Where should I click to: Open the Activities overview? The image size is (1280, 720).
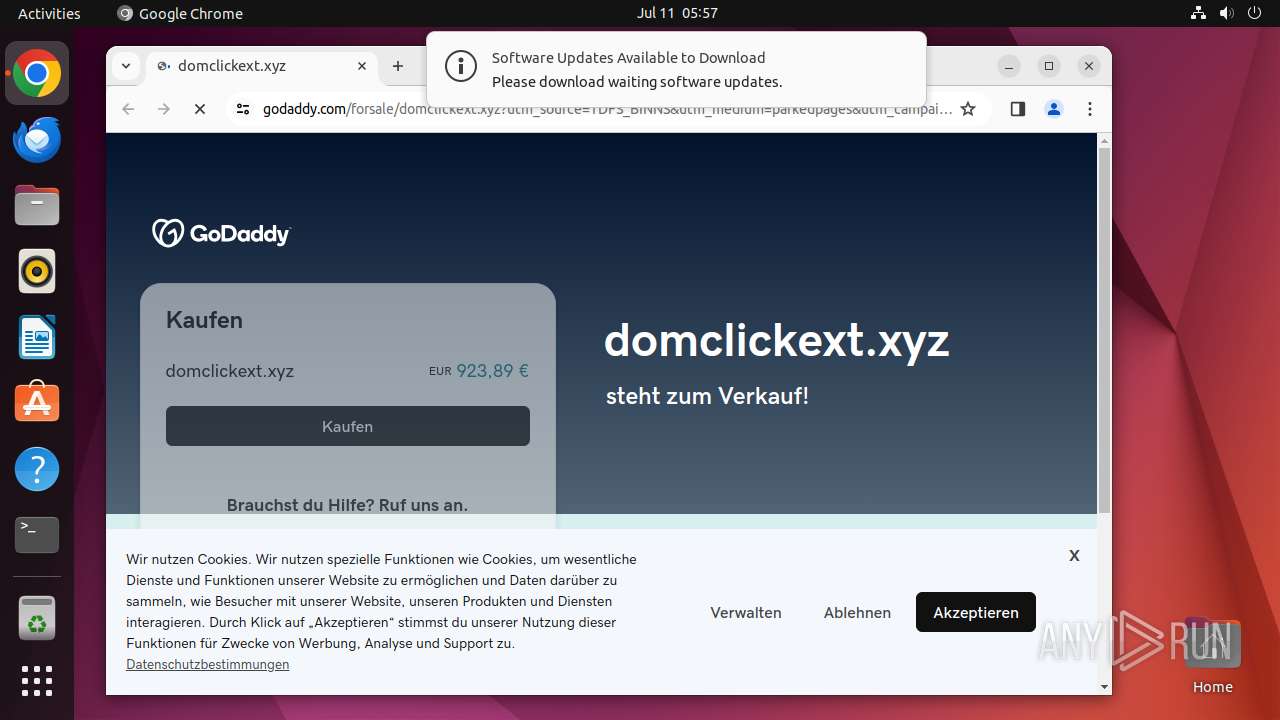click(x=49, y=13)
